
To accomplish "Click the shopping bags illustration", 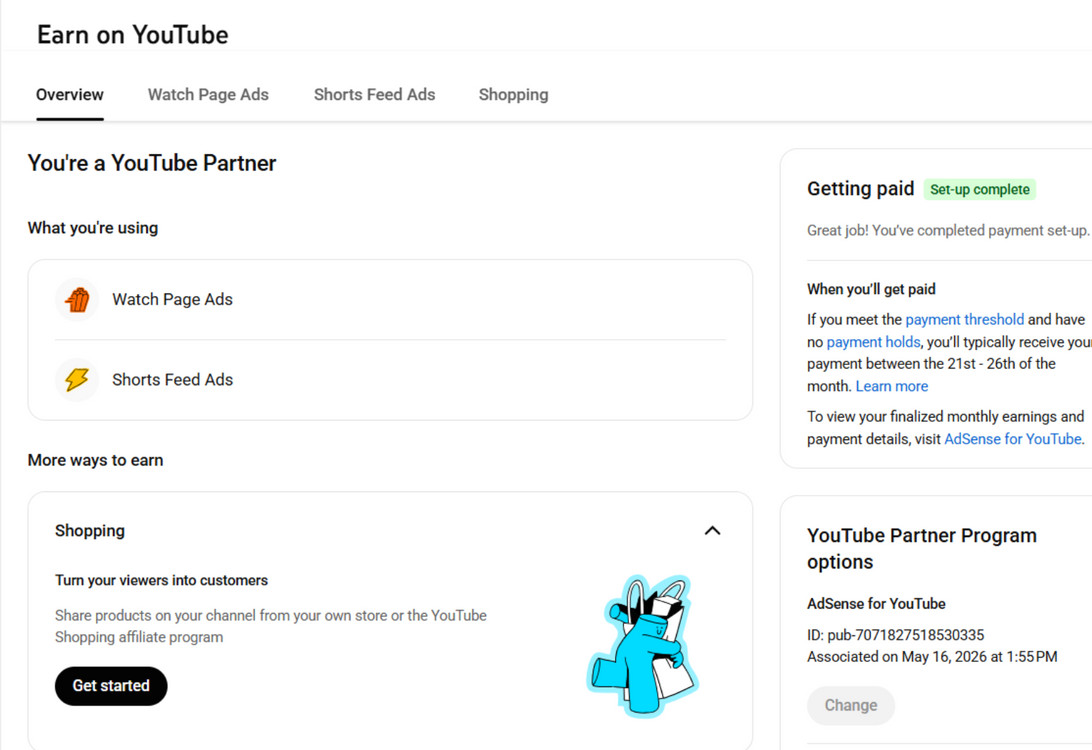I will click(643, 646).
